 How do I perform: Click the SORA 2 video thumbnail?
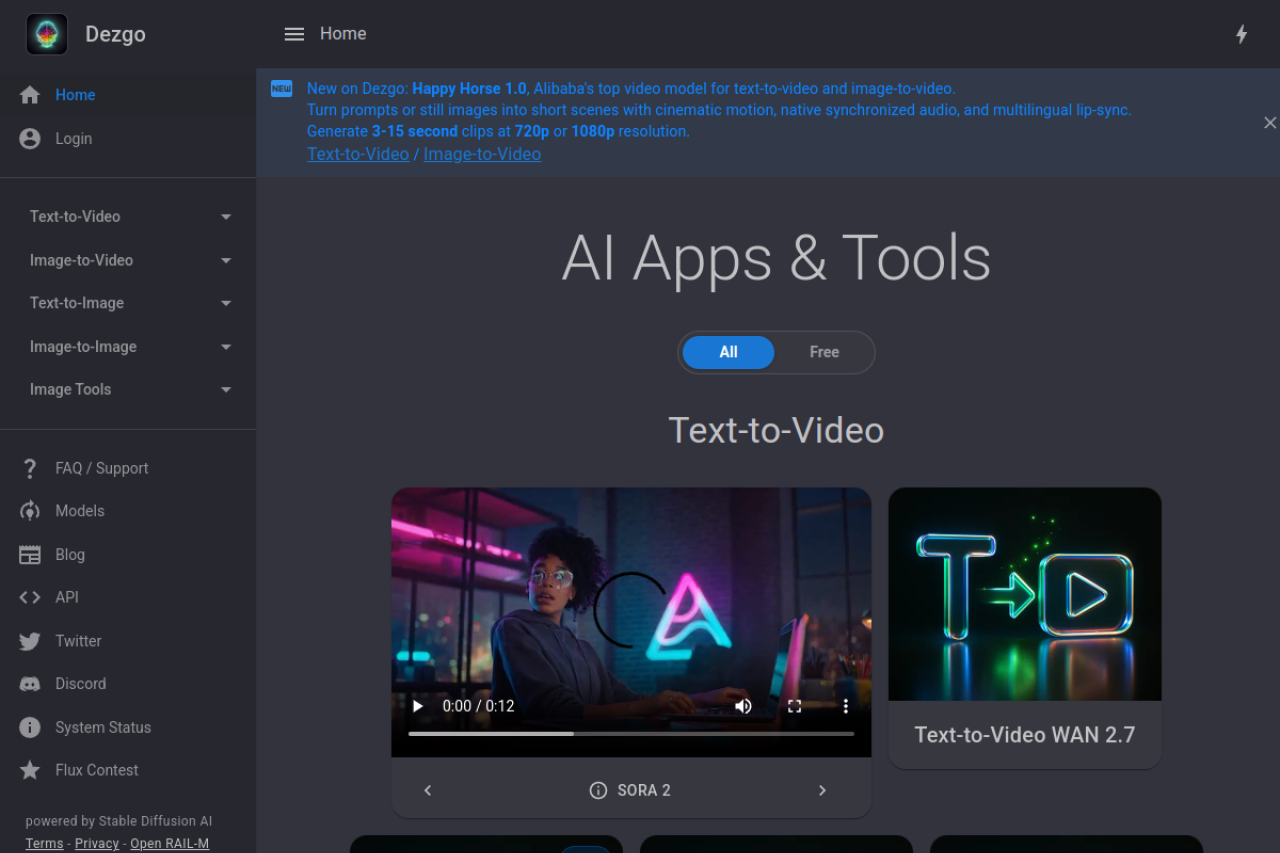click(x=631, y=622)
